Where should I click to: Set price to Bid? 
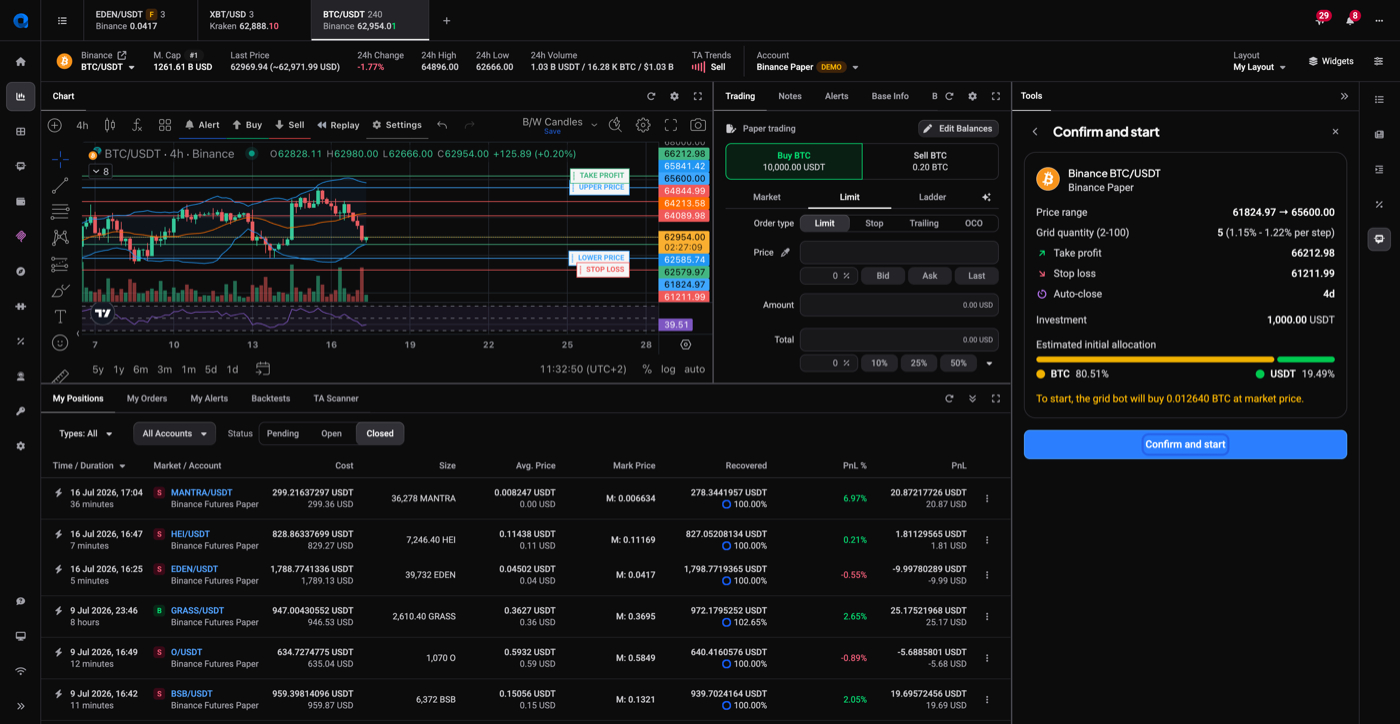point(883,275)
